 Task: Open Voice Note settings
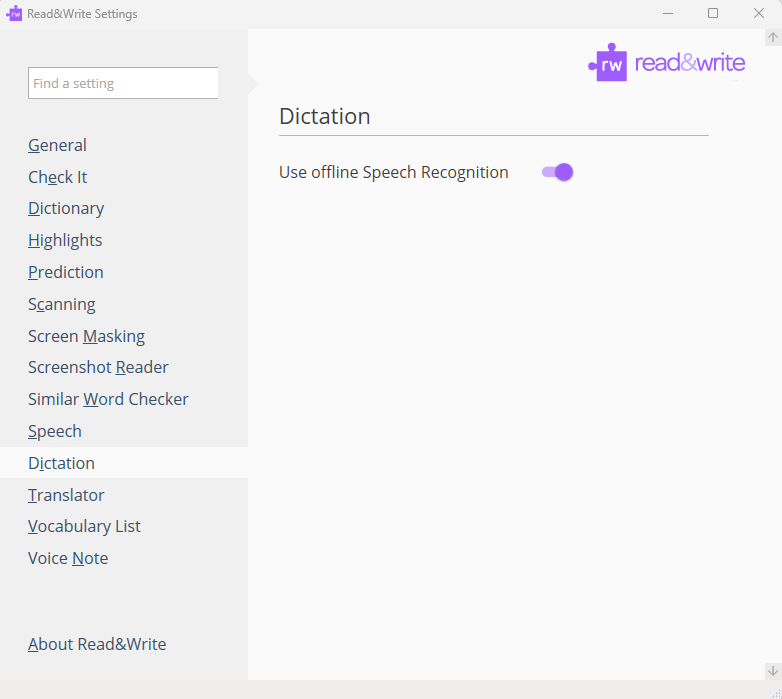tap(68, 558)
